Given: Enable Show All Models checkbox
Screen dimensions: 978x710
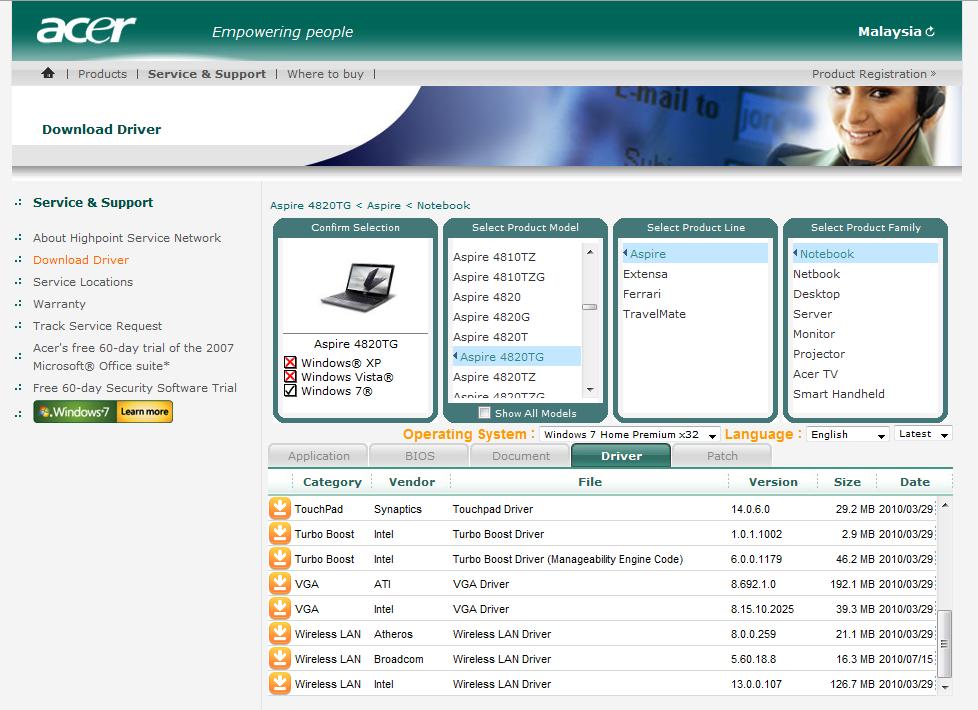Looking at the screenshot, I should pos(484,412).
